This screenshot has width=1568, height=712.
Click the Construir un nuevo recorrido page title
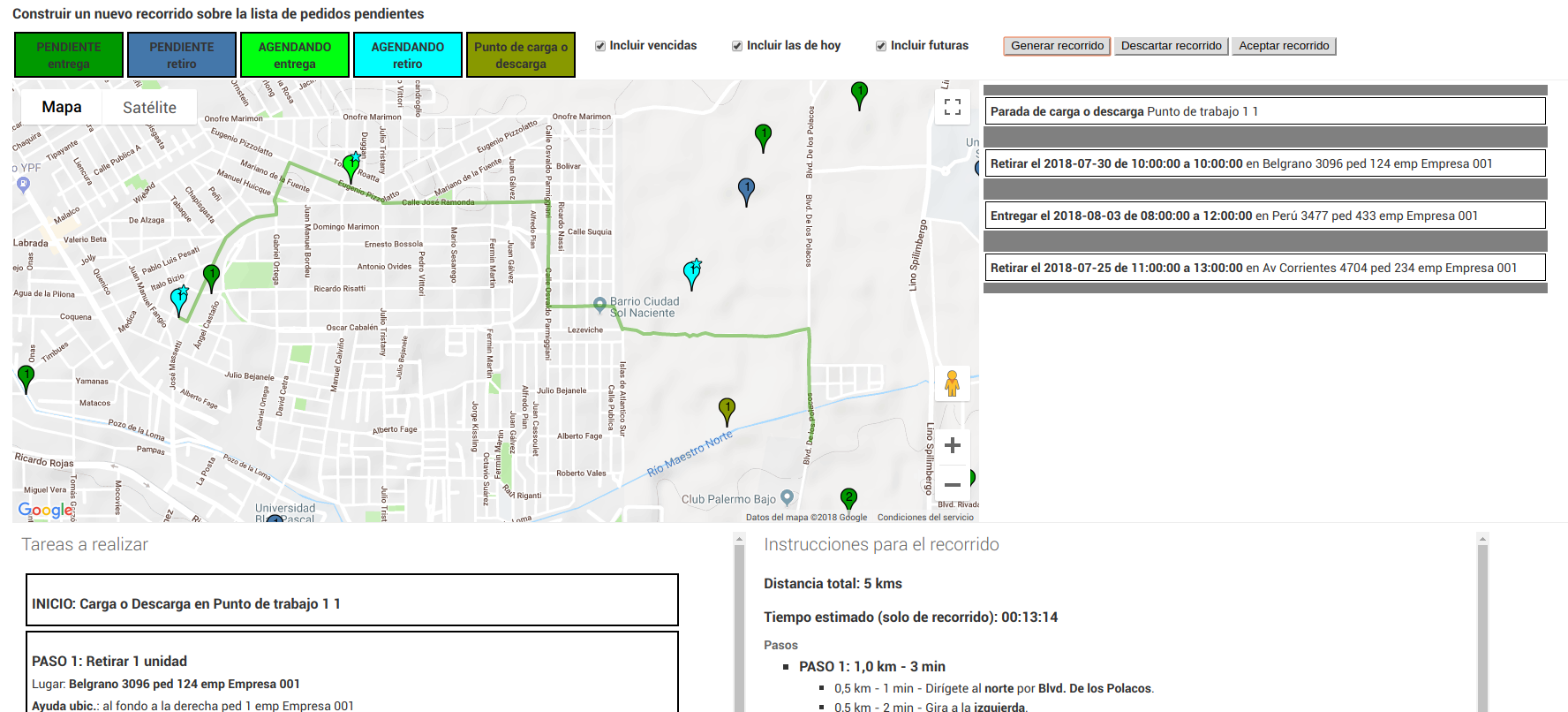pos(218,13)
